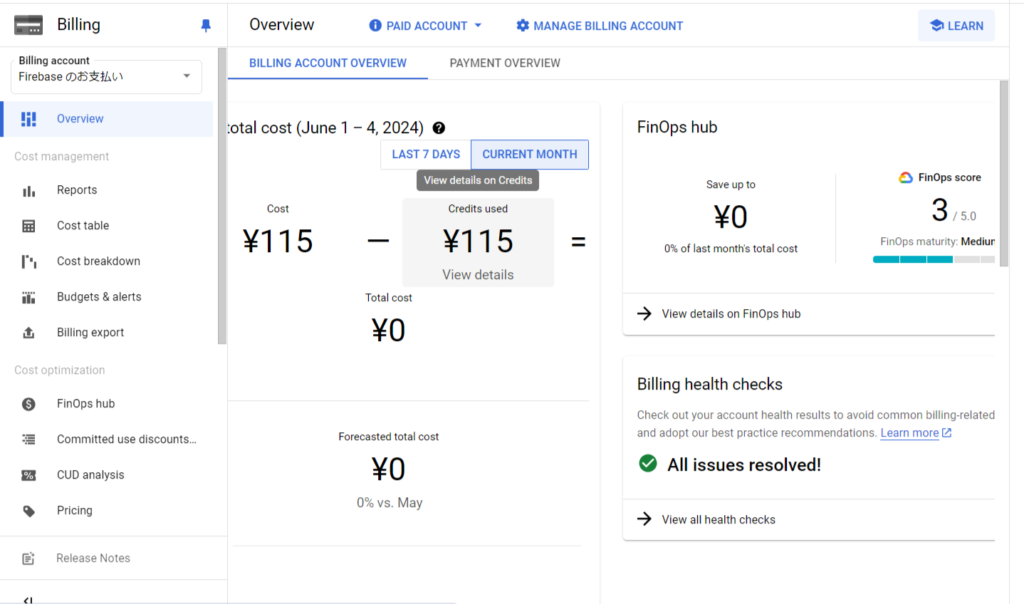Click the Google Cloud logo by FinOps score
The image size is (1024, 604).
[x=905, y=178]
